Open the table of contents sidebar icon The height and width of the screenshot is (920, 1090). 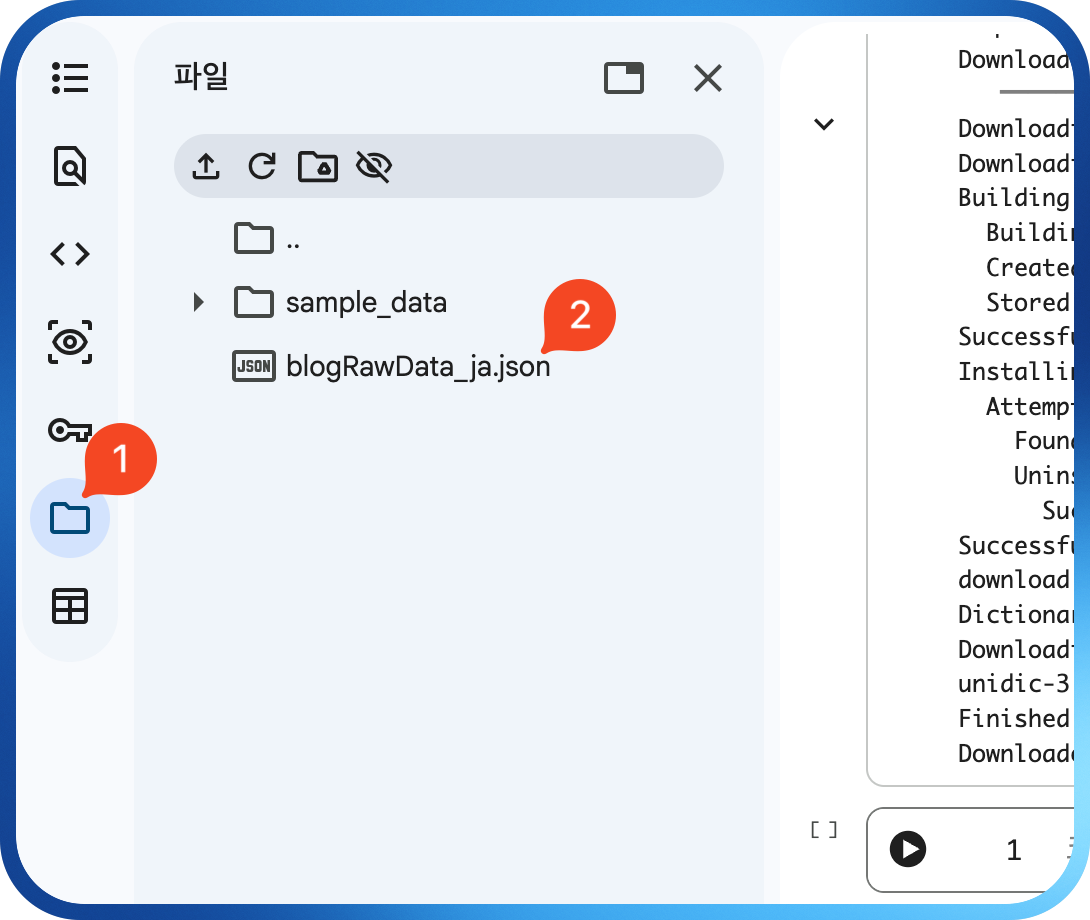[70, 78]
